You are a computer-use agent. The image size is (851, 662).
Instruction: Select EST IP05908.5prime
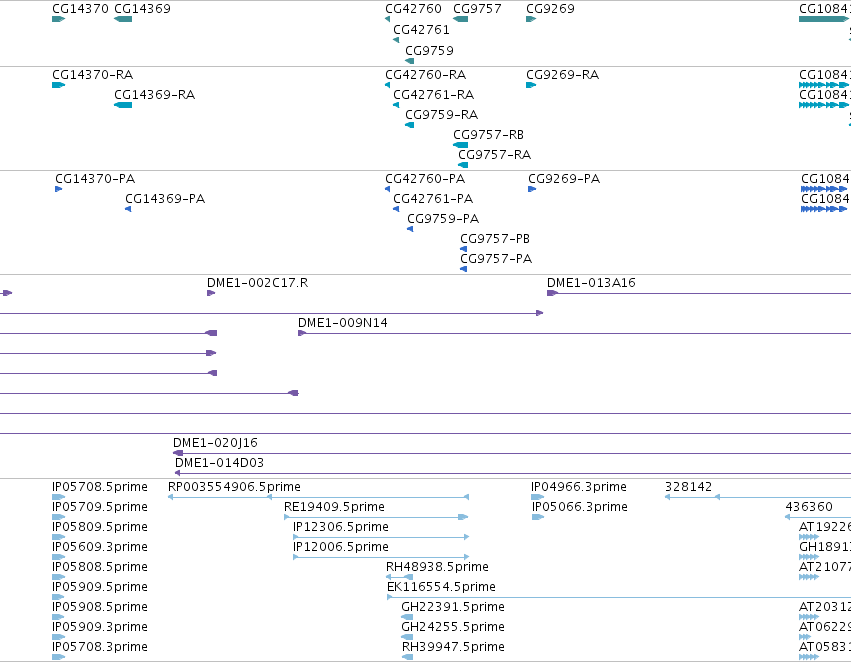tap(59, 618)
